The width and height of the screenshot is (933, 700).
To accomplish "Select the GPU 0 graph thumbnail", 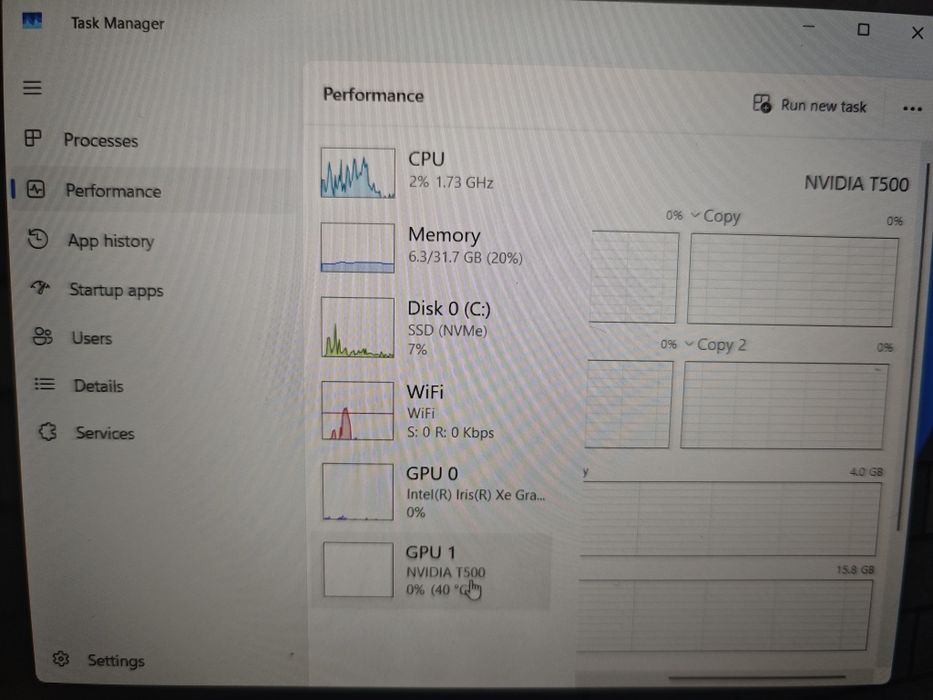I will (x=358, y=492).
